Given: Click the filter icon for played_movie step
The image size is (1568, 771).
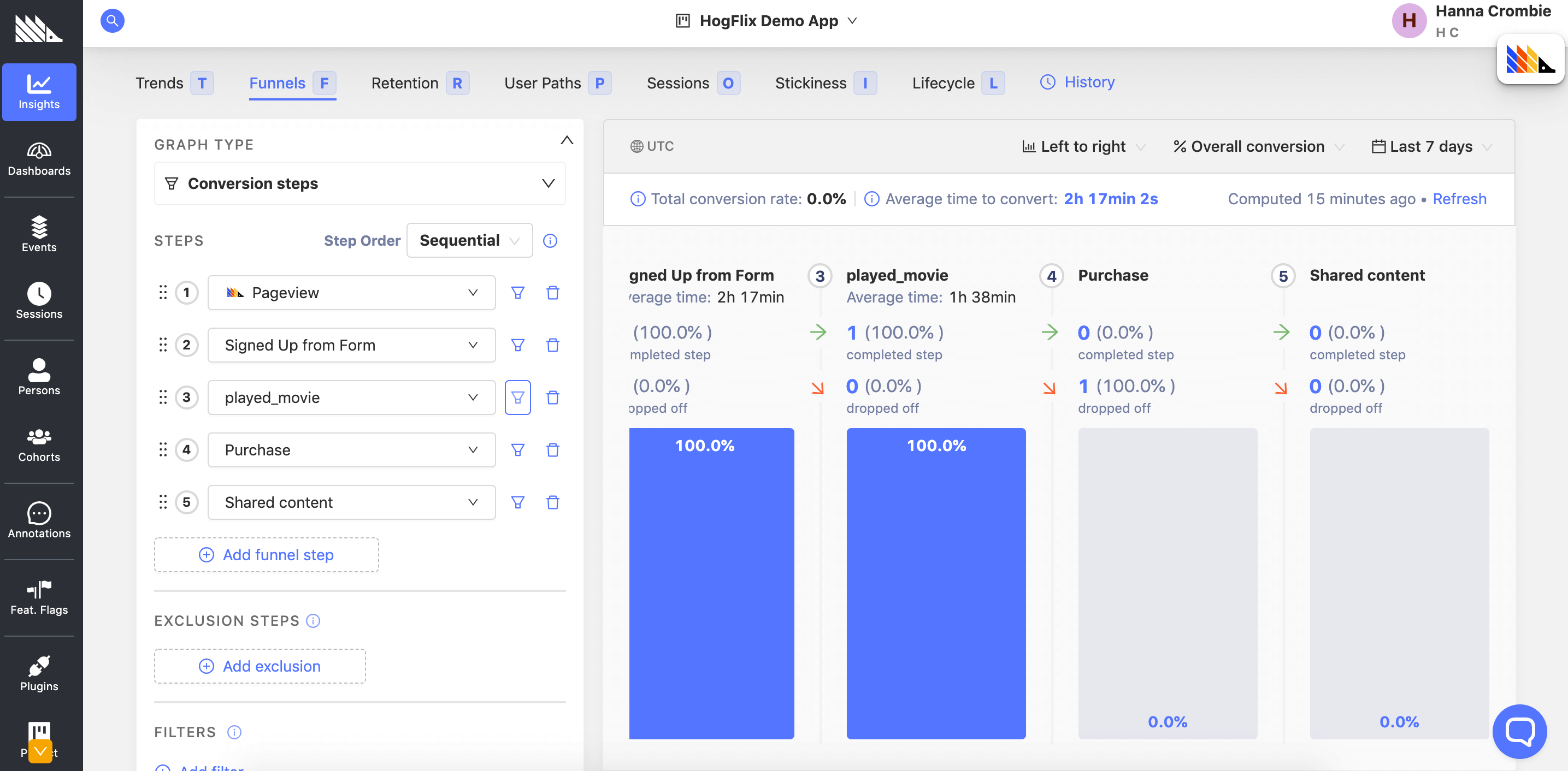Looking at the screenshot, I should tap(517, 398).
